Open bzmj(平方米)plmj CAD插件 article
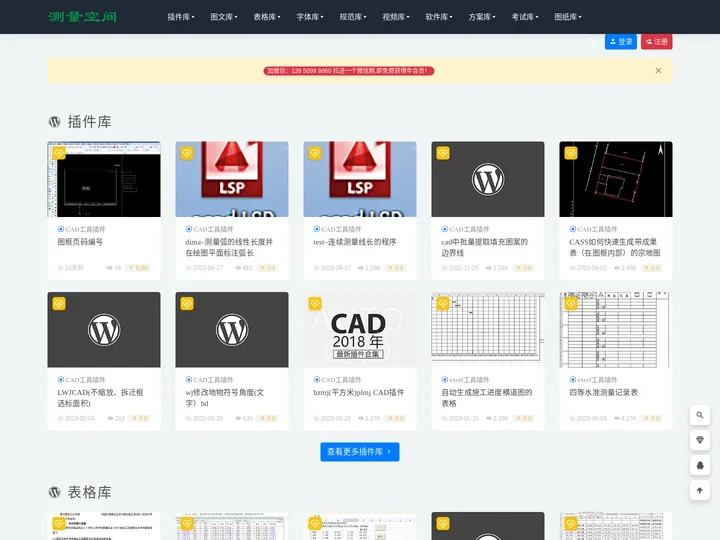This screenshot has height=540, width=720. (x=359, y=393)
